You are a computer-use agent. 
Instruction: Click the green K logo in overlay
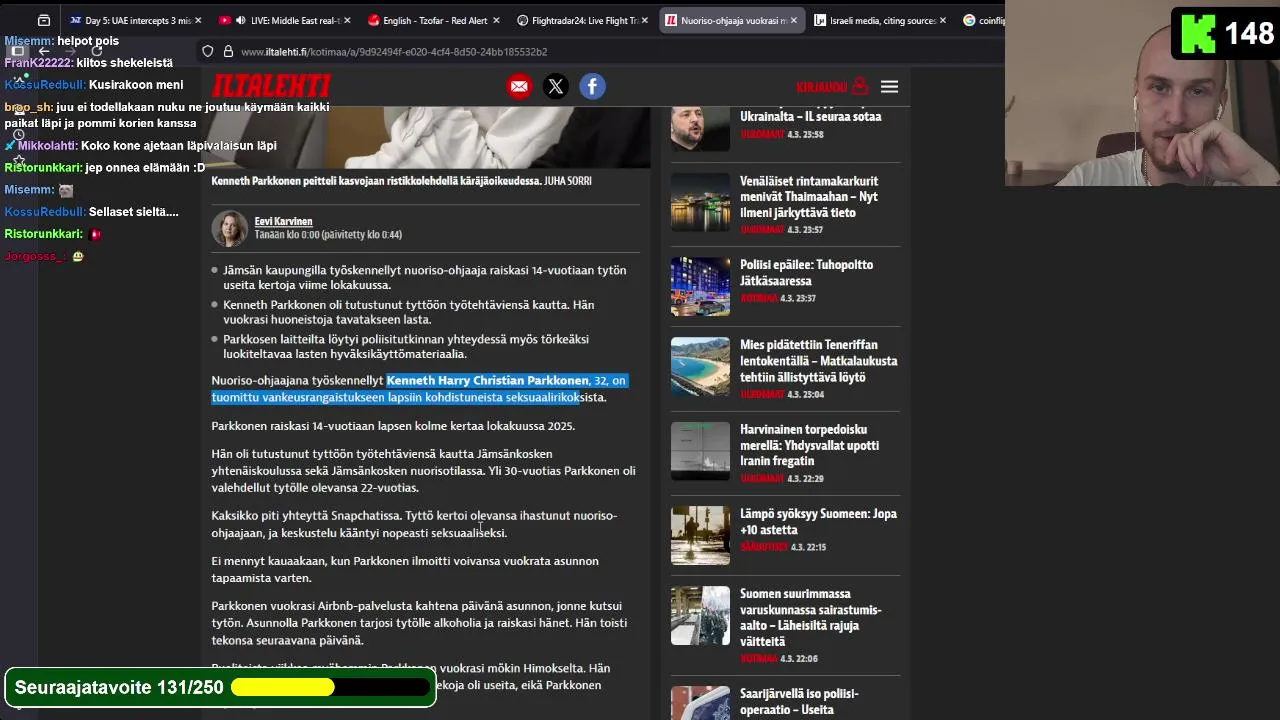(x=1198, y=33)
